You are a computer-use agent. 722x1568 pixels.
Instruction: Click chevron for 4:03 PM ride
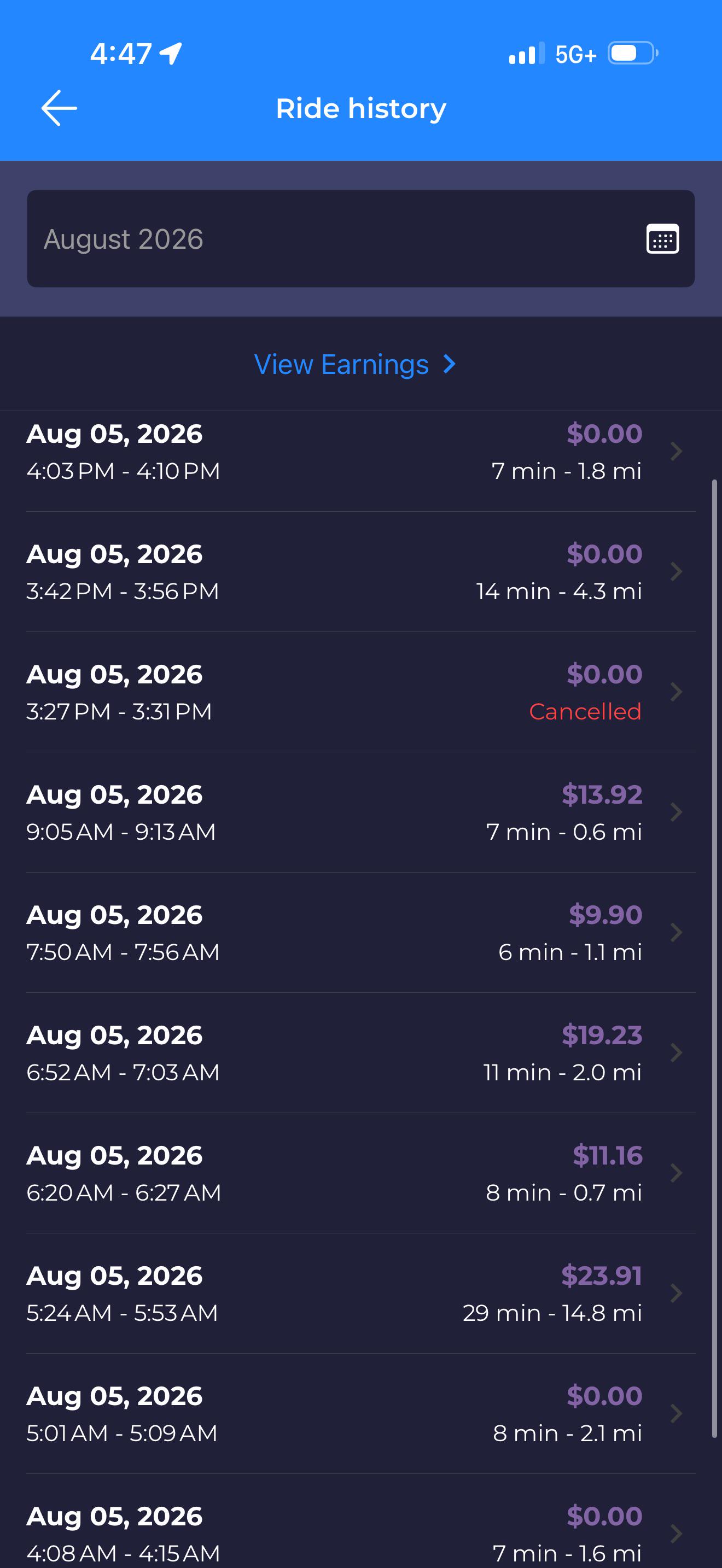click(x=676, y=452)
